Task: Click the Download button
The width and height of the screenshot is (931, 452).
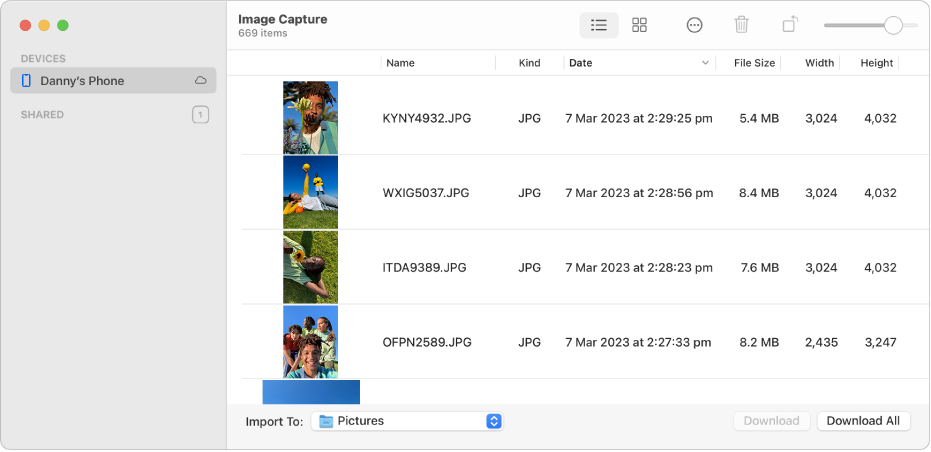Action: tap(772, 421)
